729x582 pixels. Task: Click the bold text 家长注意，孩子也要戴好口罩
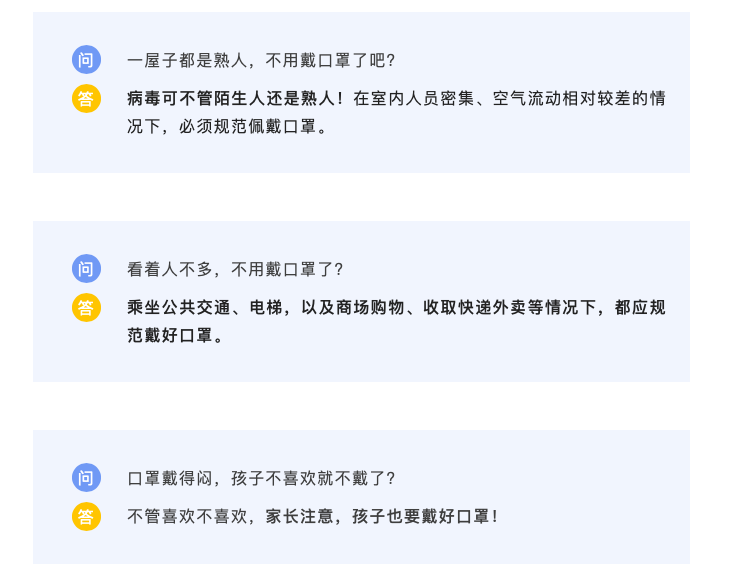(377, 516)
